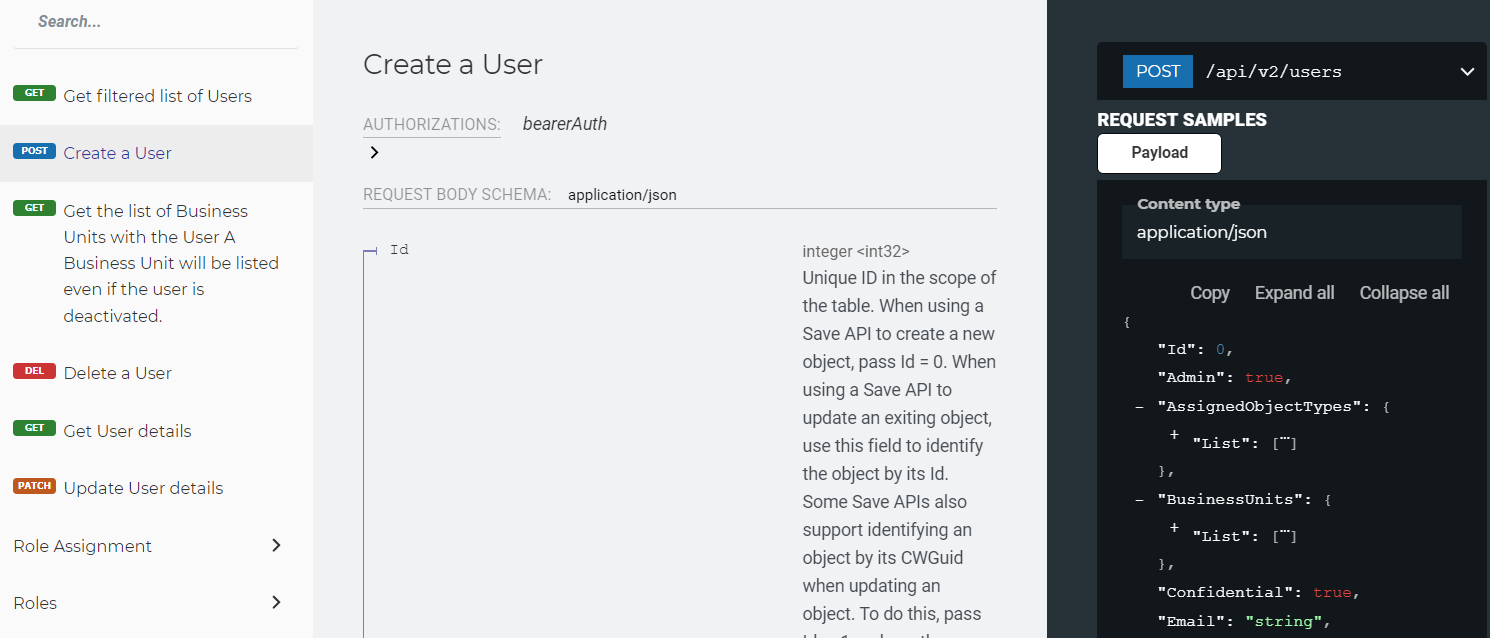Collapse the BusinessUnits object
Screen dimensions: 1490x638
click(1139, 499)
